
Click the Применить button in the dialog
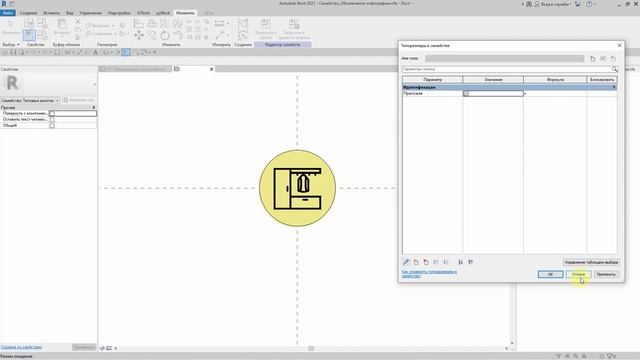pyautogui.click(x=607, y=274)
